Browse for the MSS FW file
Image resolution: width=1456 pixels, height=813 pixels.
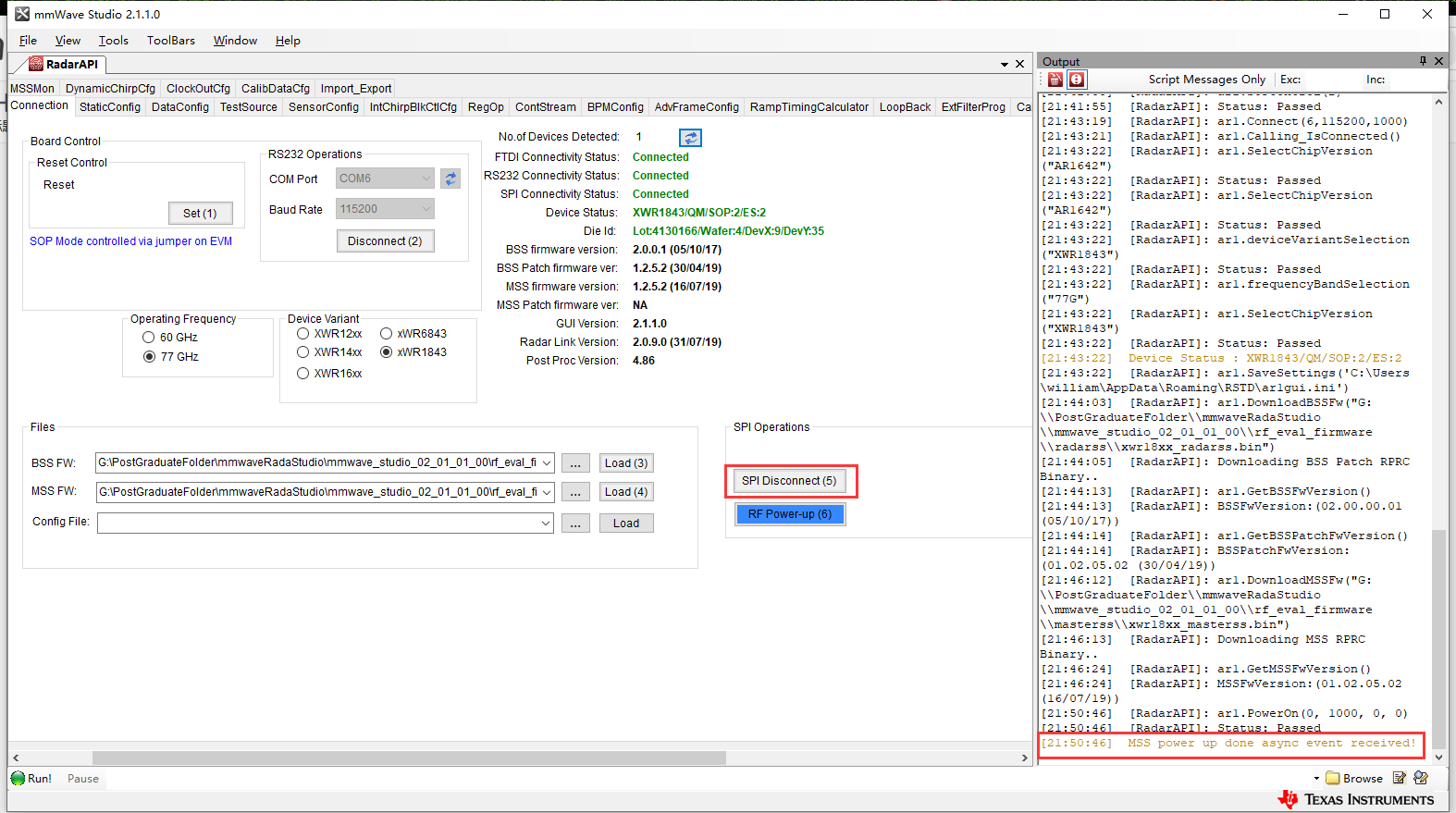(x=575, y=492)
